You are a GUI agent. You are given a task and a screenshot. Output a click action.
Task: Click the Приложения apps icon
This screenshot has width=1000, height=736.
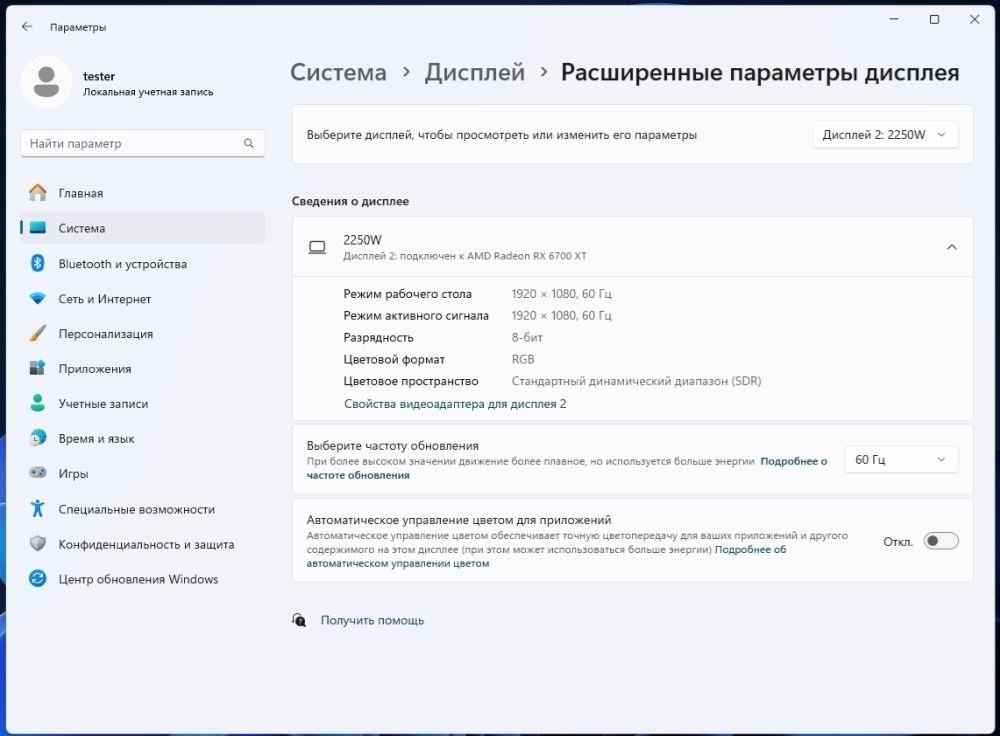(x=38, y=368)
